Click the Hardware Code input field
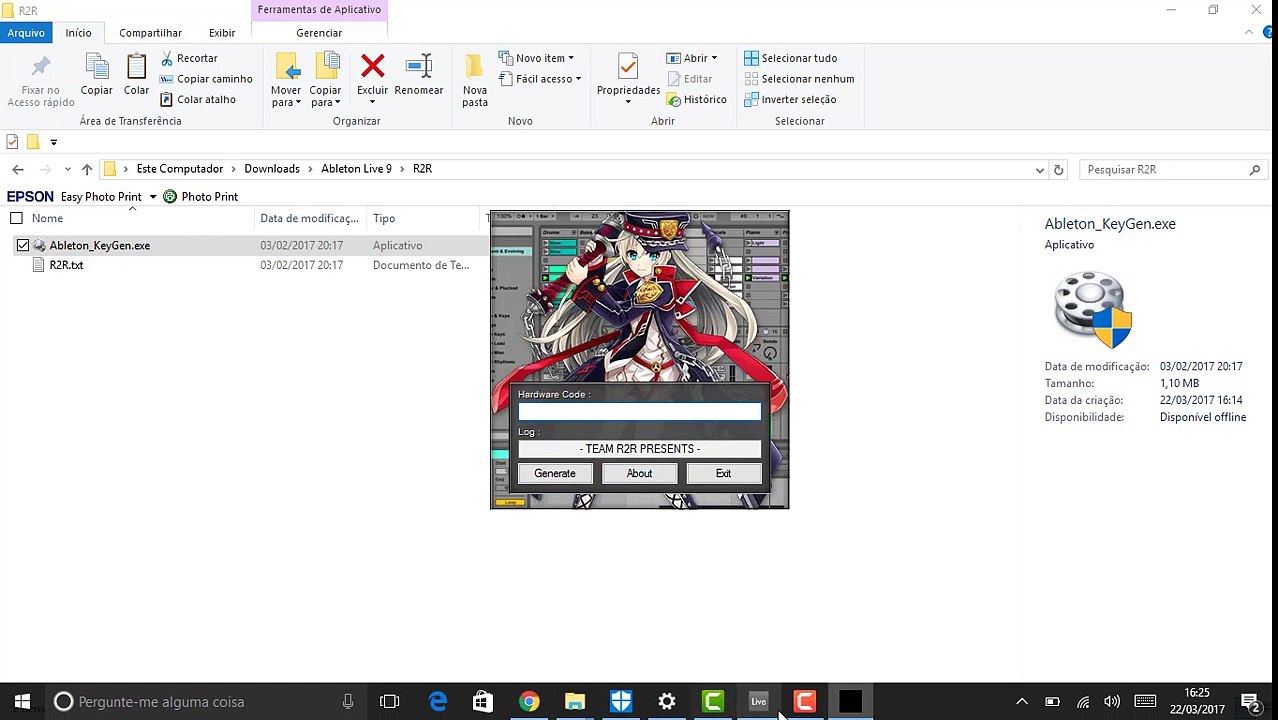The image size is (1278, 720). pos(639,411)
